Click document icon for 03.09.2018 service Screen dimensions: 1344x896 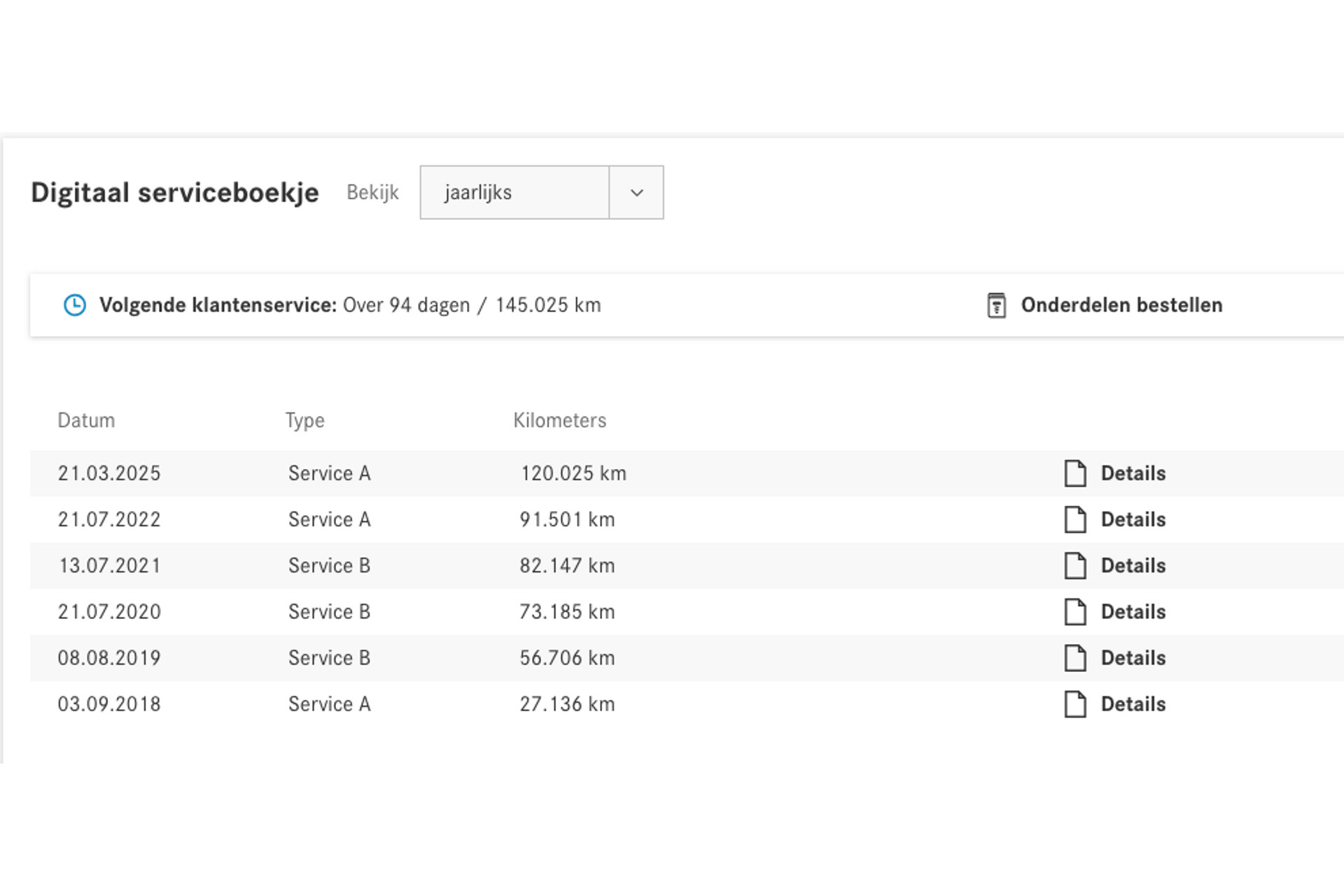tap(1075, 704)
